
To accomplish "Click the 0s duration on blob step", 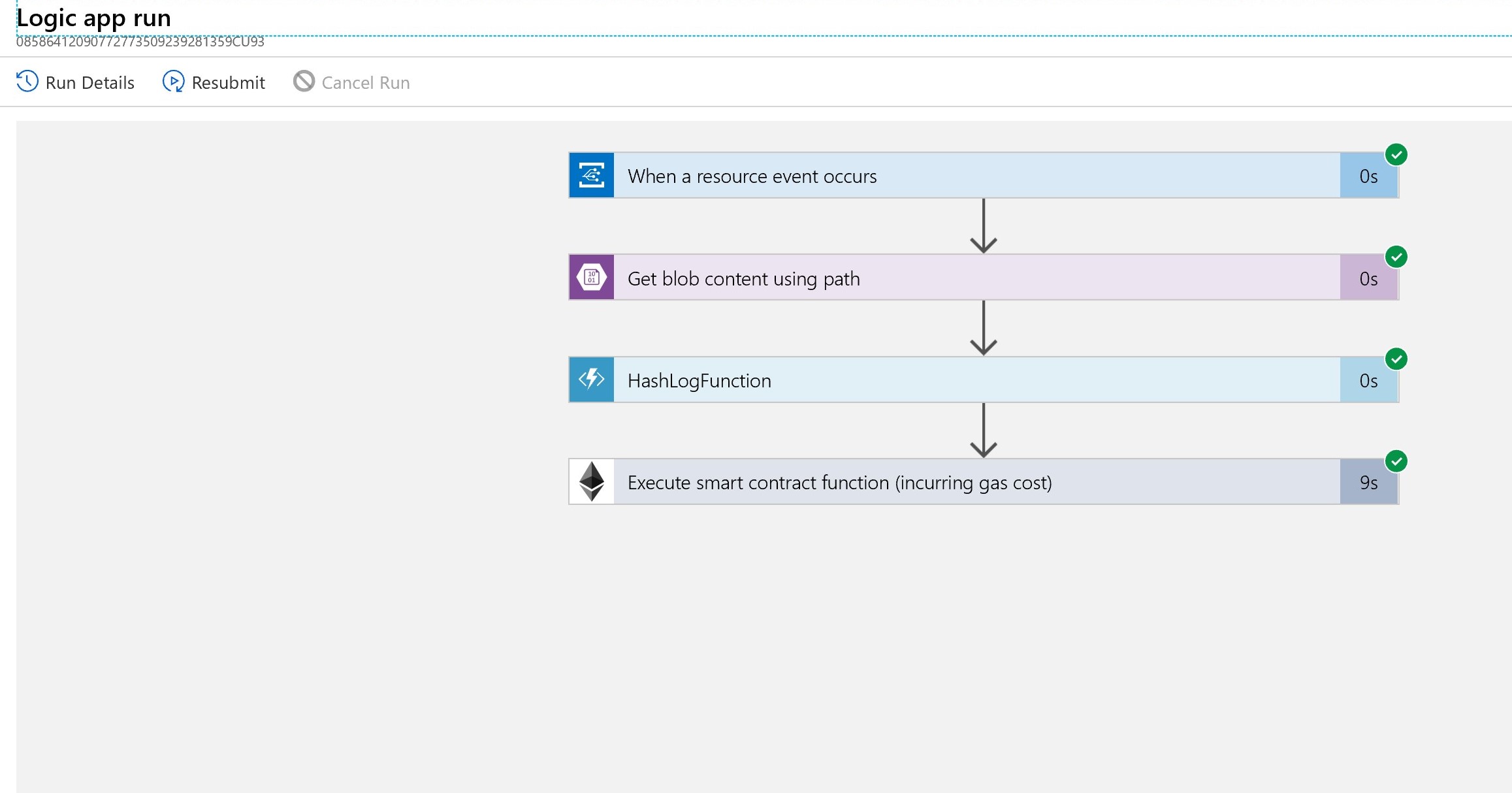I will pyautogui.click(x=1368, y=279).
